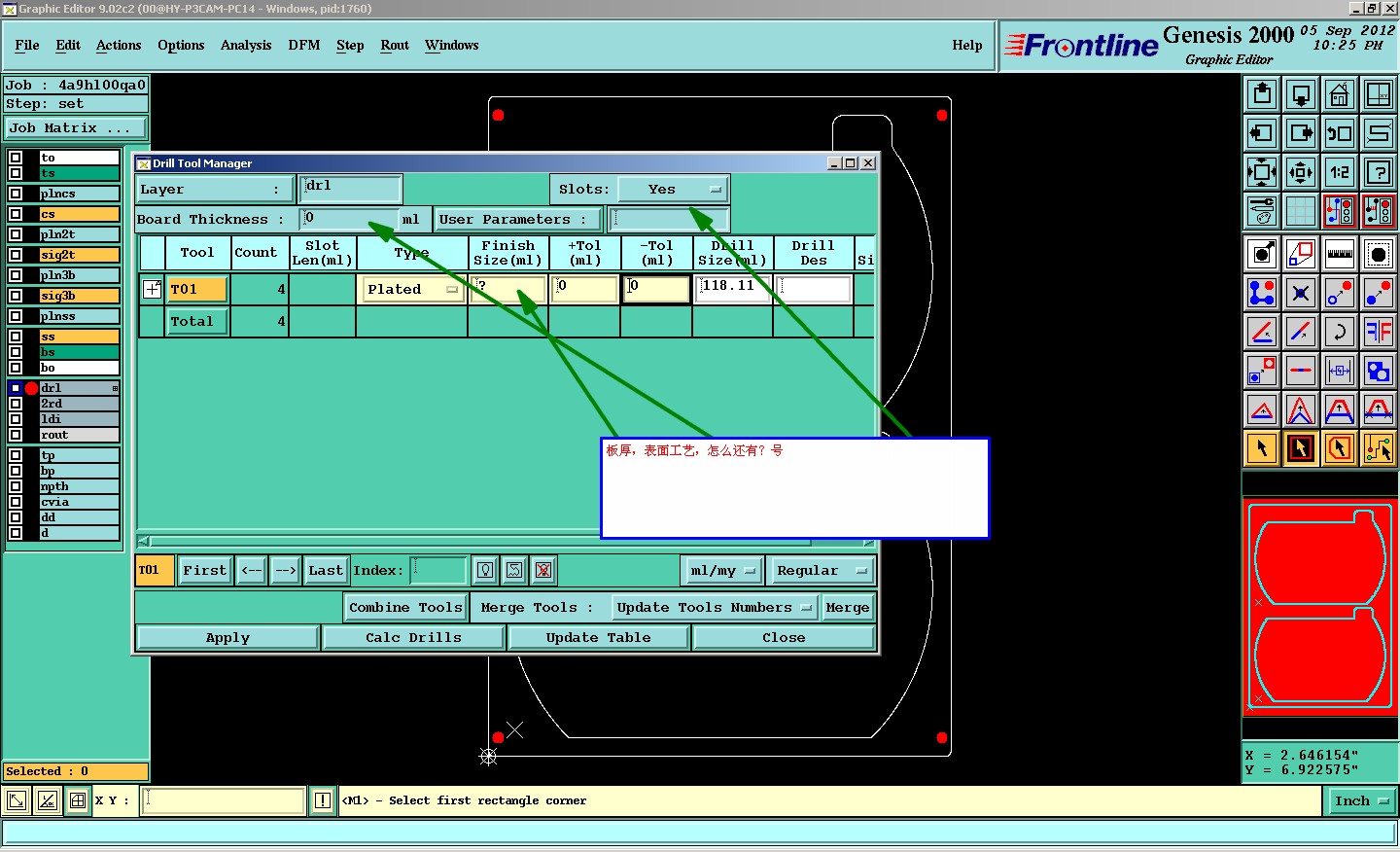Open the Rout menu

coord(395,46)
